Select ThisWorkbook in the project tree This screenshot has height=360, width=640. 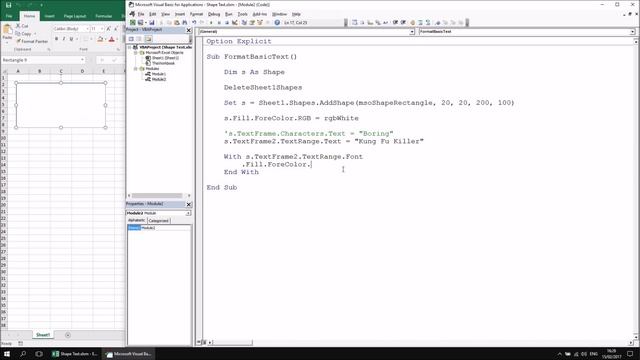click(x=160, y=63)
